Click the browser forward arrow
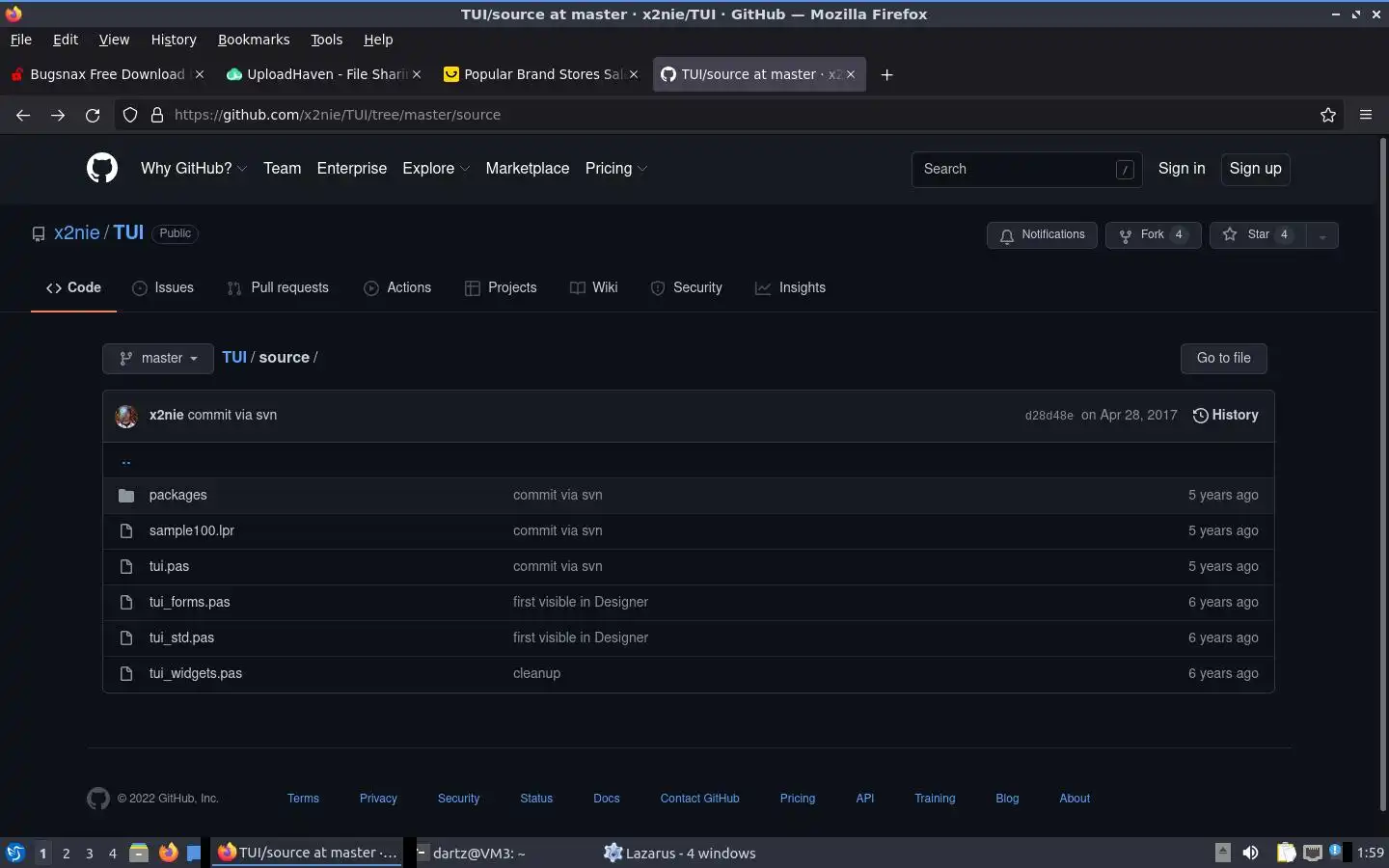Image resolution: width=1389 pixels, height=868 pixels. pos(58,115)
